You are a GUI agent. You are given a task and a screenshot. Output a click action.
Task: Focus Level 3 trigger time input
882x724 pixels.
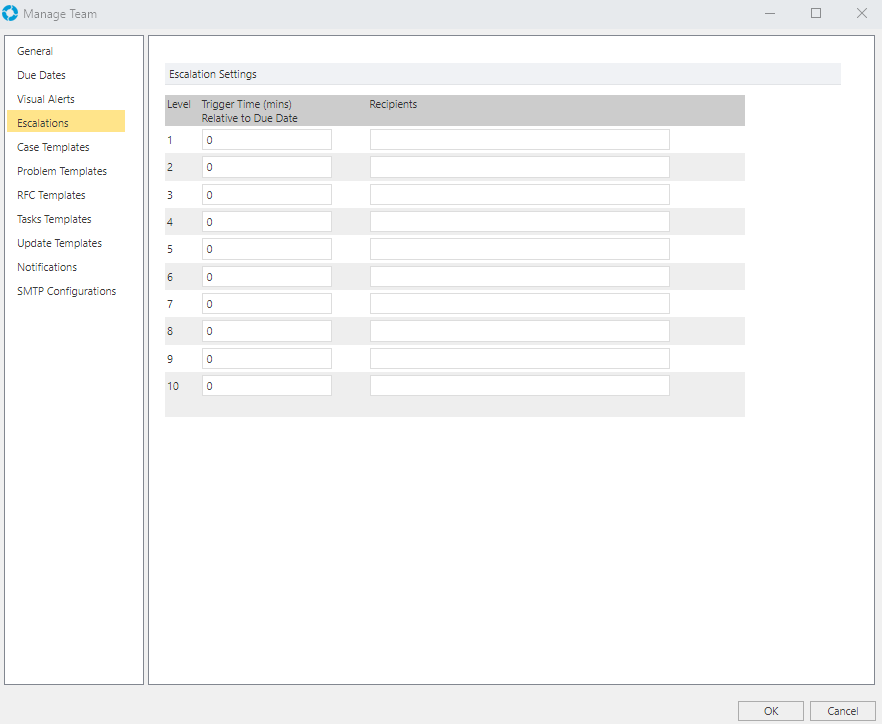click(x=266, y=195)
